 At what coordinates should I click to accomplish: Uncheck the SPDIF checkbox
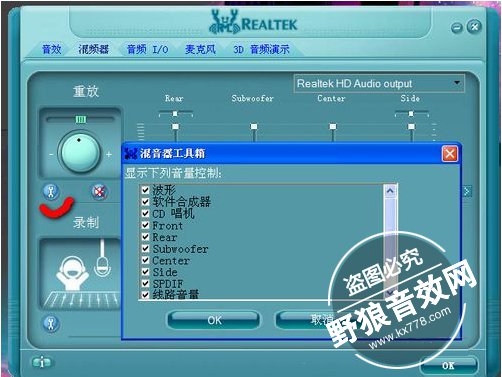click(x=145, y=283)
